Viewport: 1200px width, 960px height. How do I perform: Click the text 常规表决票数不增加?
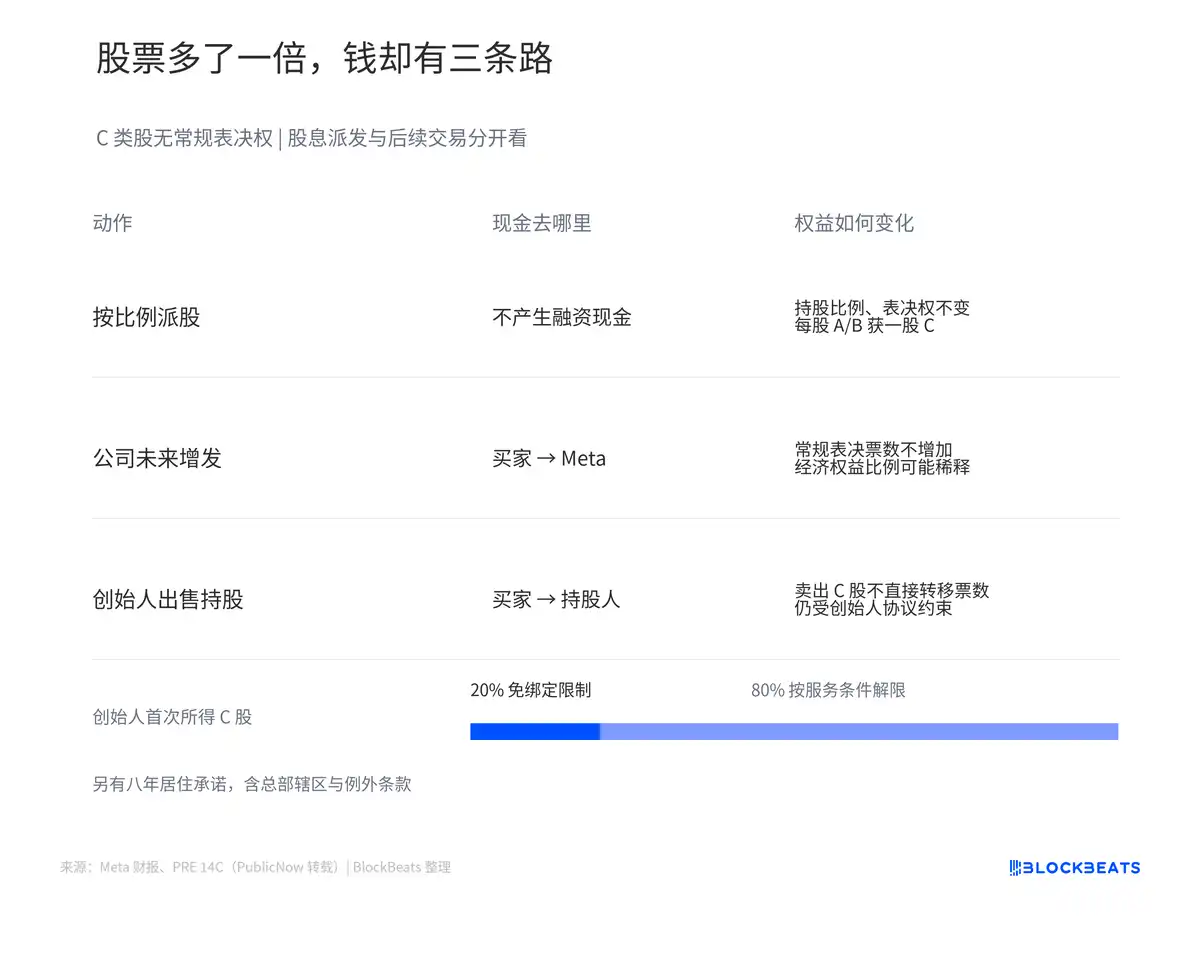coord(873,449)
